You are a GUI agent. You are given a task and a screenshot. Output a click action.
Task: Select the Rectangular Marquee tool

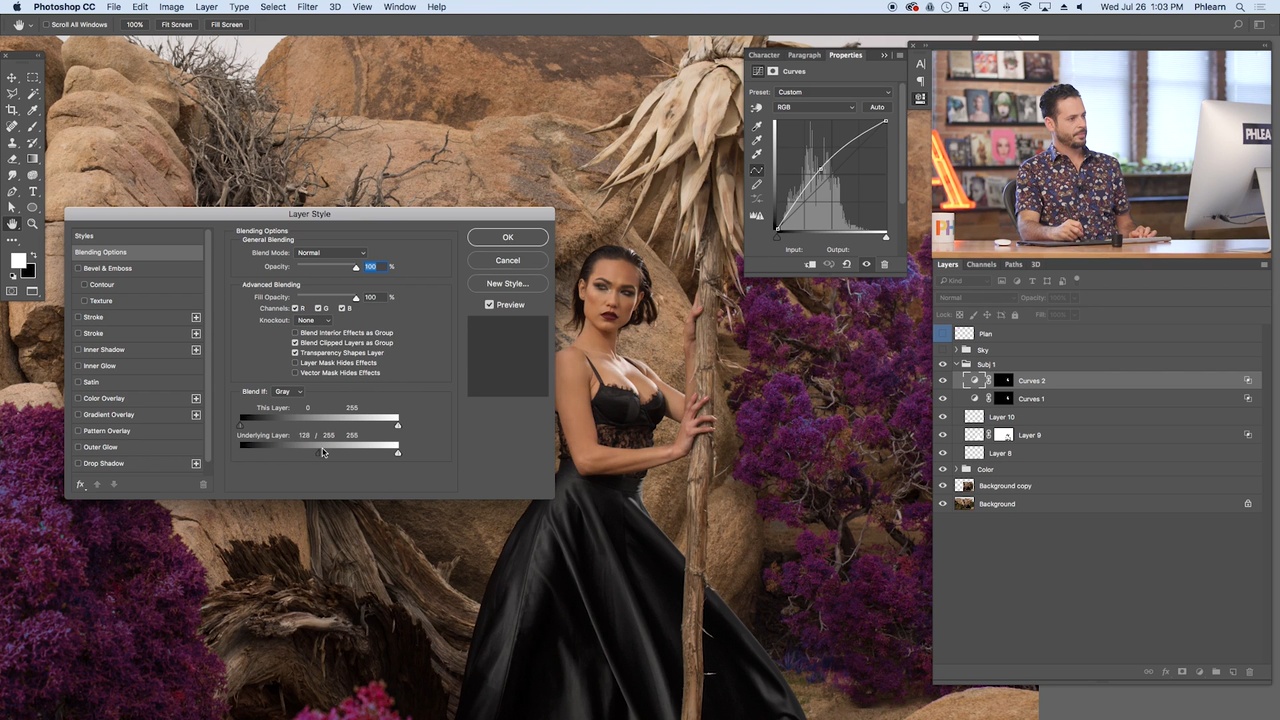pos(32,77)
